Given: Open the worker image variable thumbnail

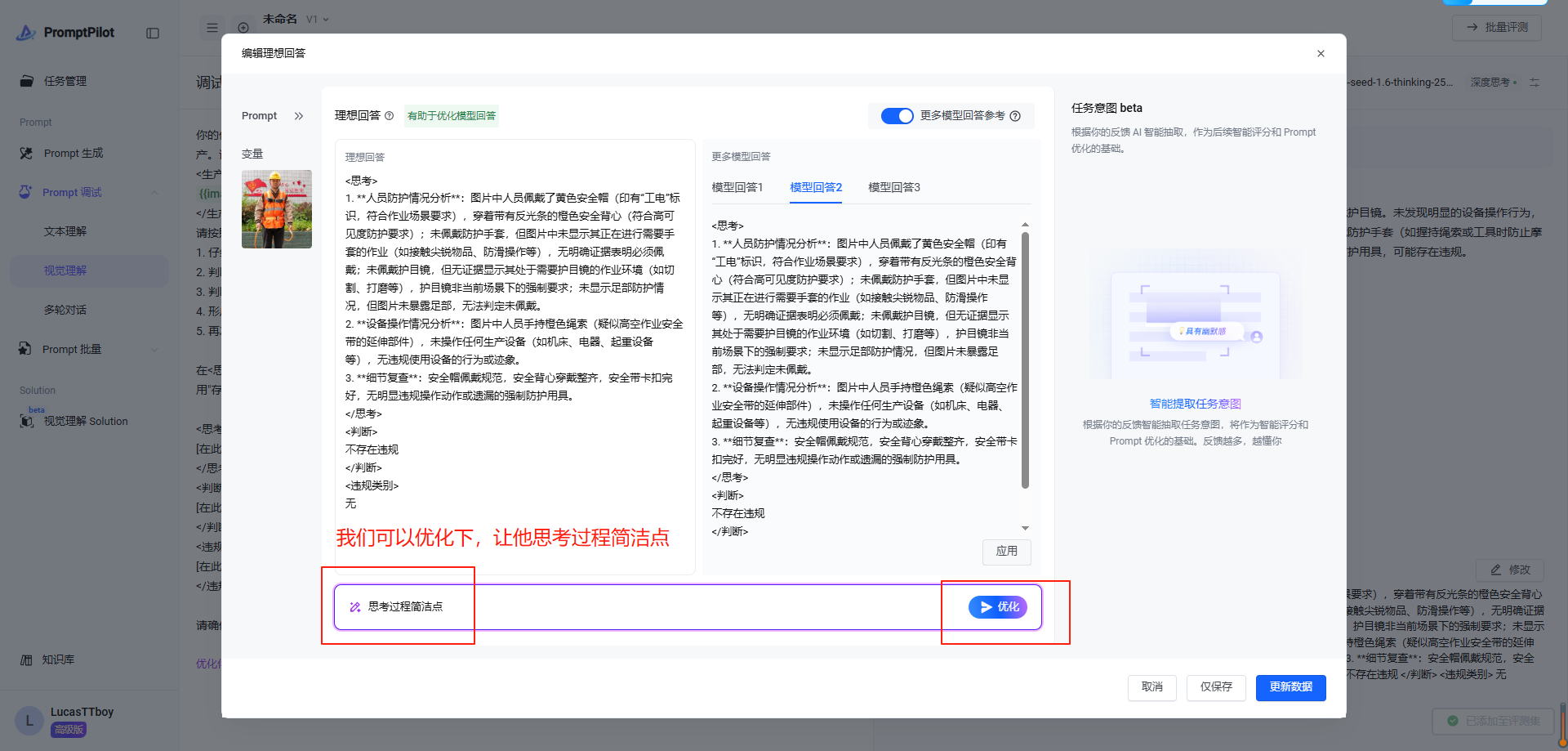Looking at the screenshot, I should 277,209.
